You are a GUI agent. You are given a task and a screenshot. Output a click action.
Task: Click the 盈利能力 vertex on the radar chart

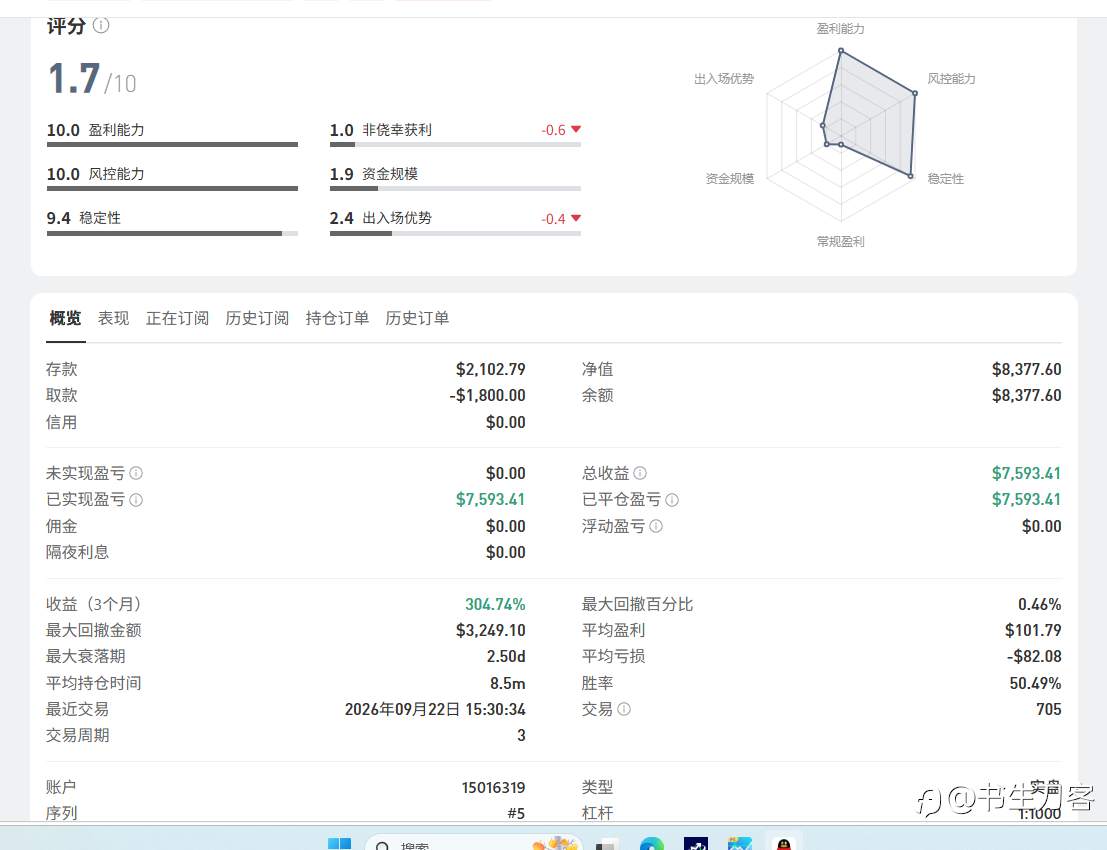[841, 51]
